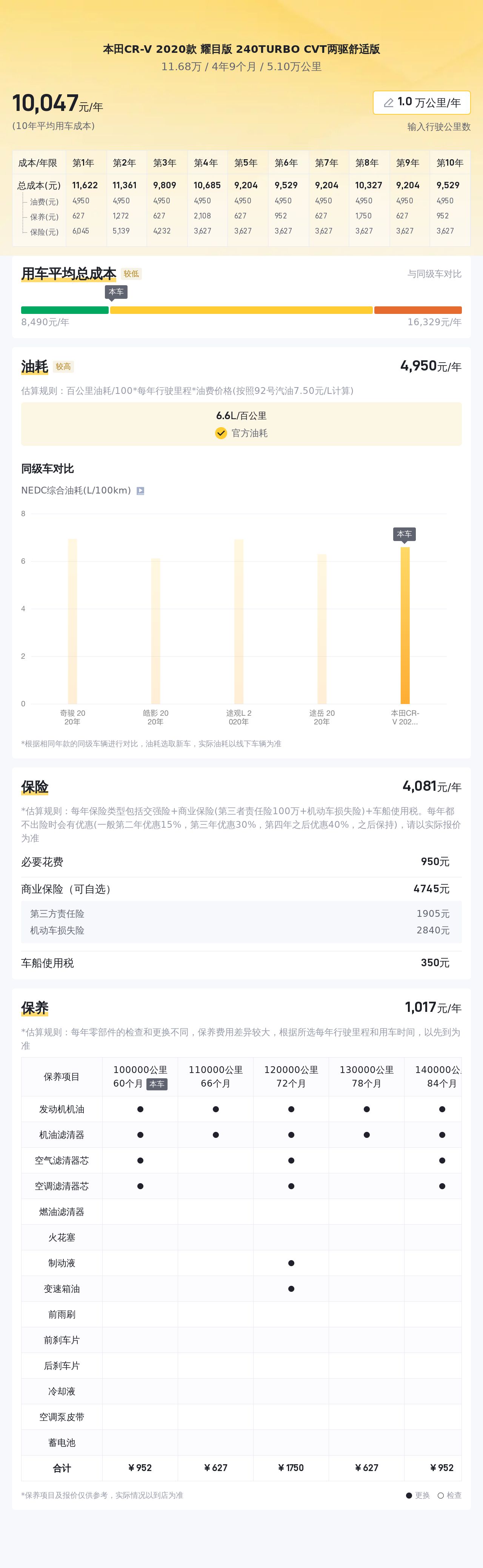Image resolution: width=483 pixels, height=1568 pixels.
Task: Click the pencil edit icon beside 1.0 万公里/年
Action: 388,103
